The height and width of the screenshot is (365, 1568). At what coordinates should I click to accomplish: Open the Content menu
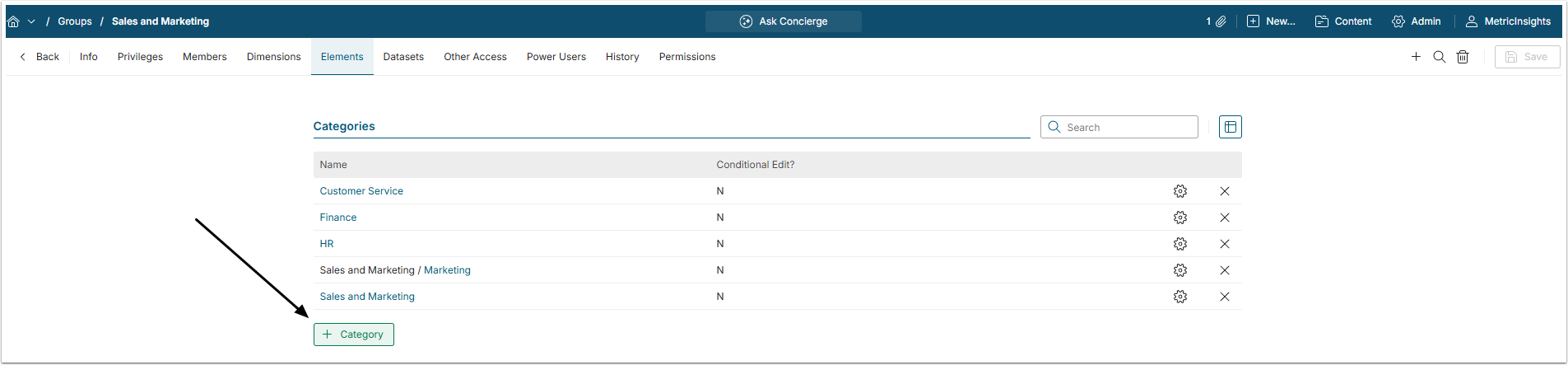(x=1343, y=21)
